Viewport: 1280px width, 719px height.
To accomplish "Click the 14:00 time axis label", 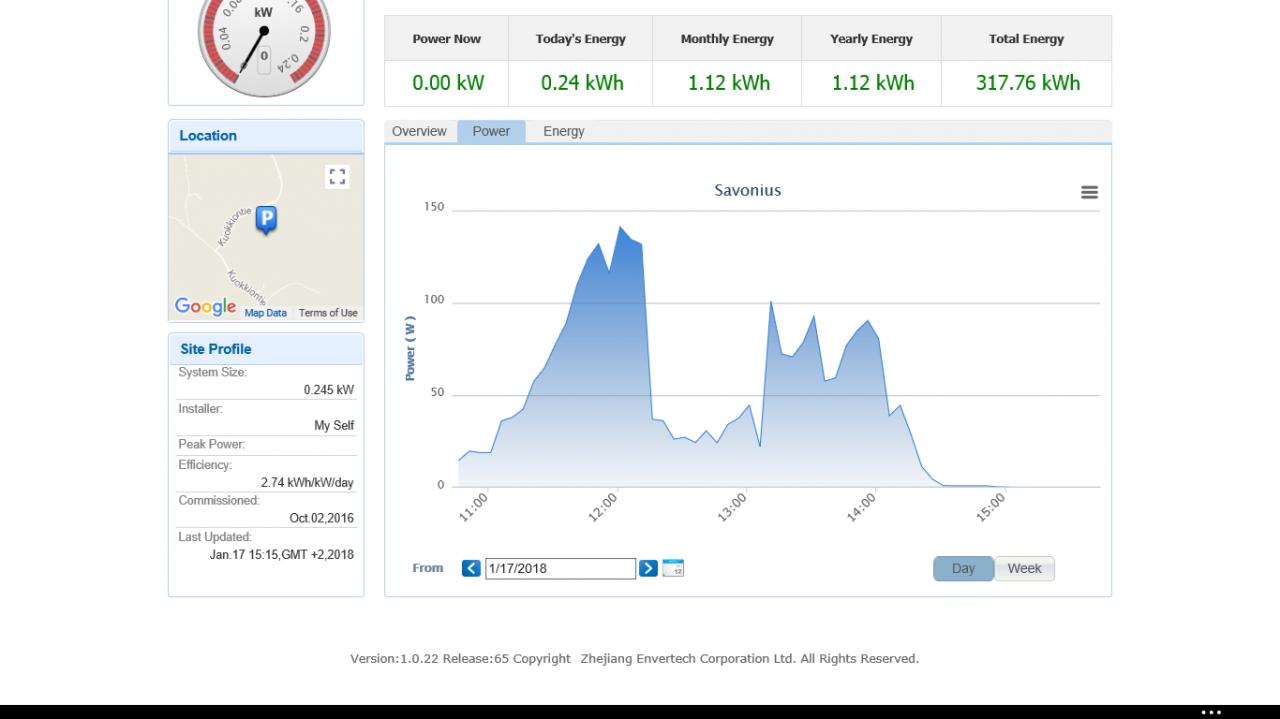I will tap(861, 508).
